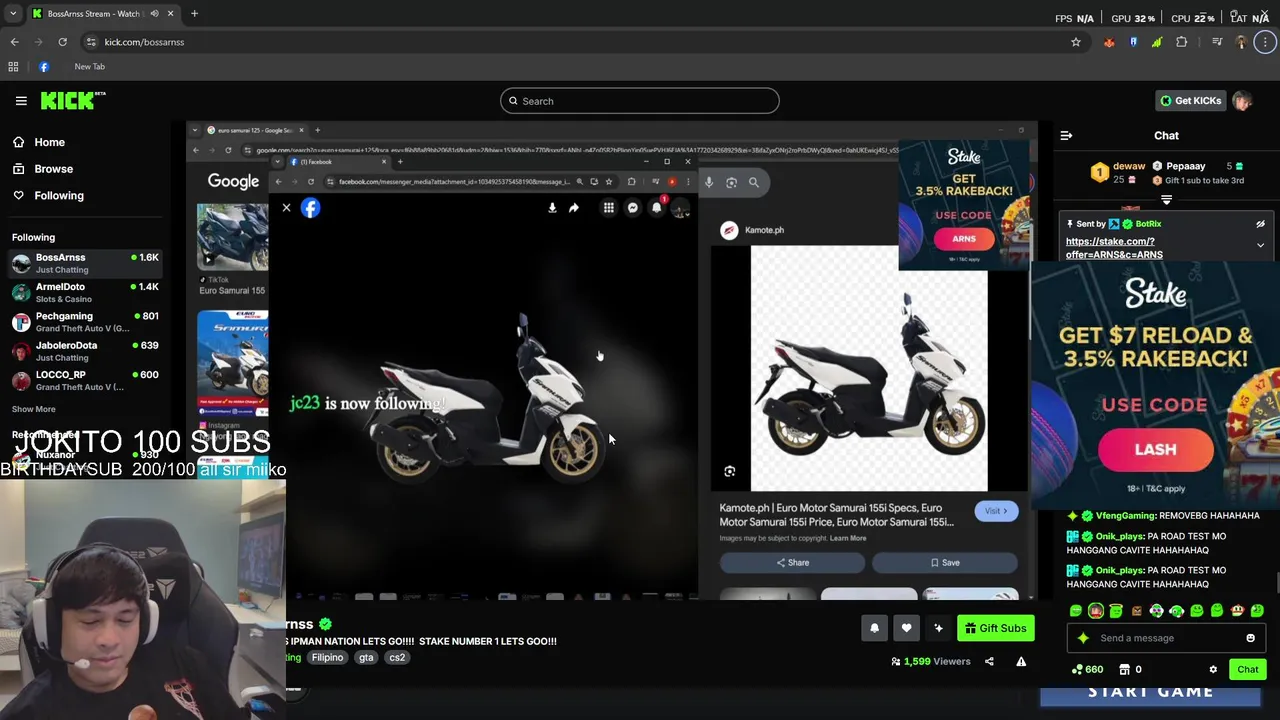Open the browser extensions puzzle icon

coord(1182,42)
